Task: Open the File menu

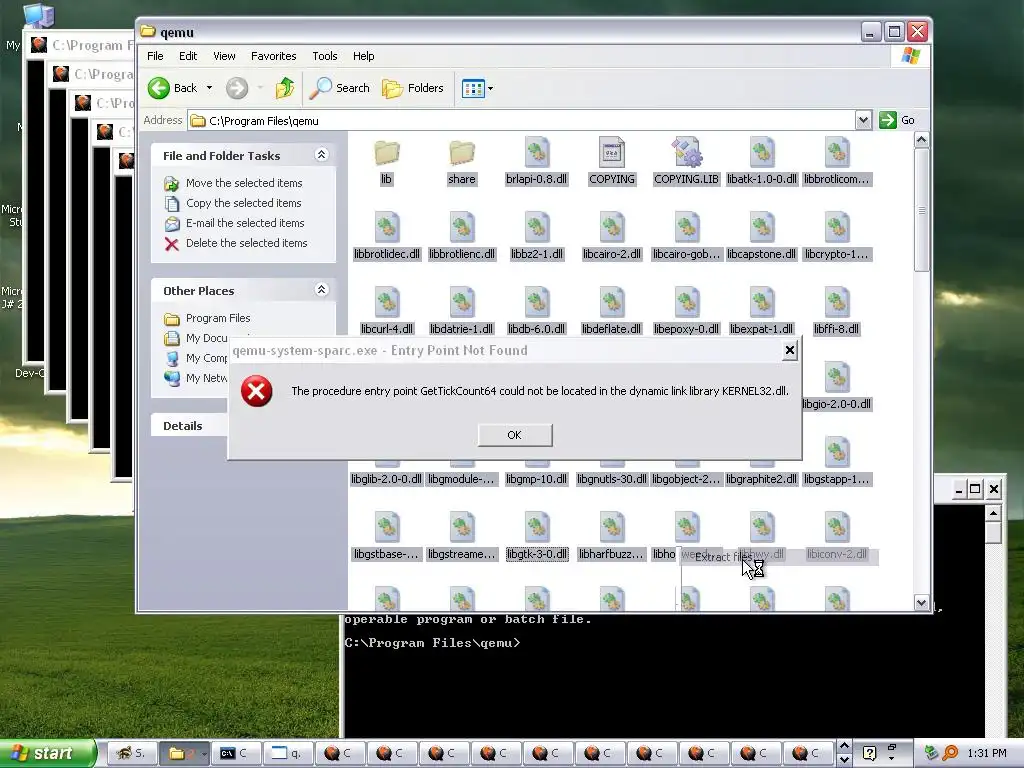Action: [x=155, y=56]
